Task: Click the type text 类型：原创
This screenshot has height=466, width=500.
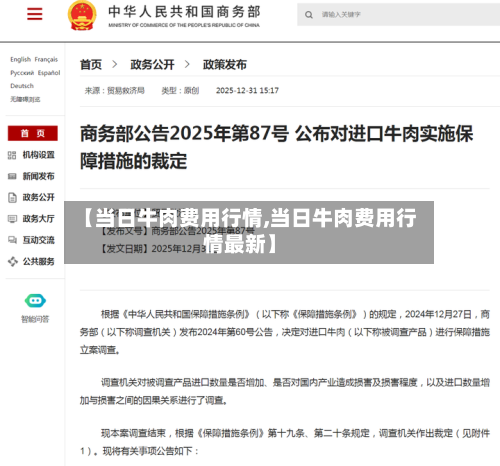Action: coord(180,91)
